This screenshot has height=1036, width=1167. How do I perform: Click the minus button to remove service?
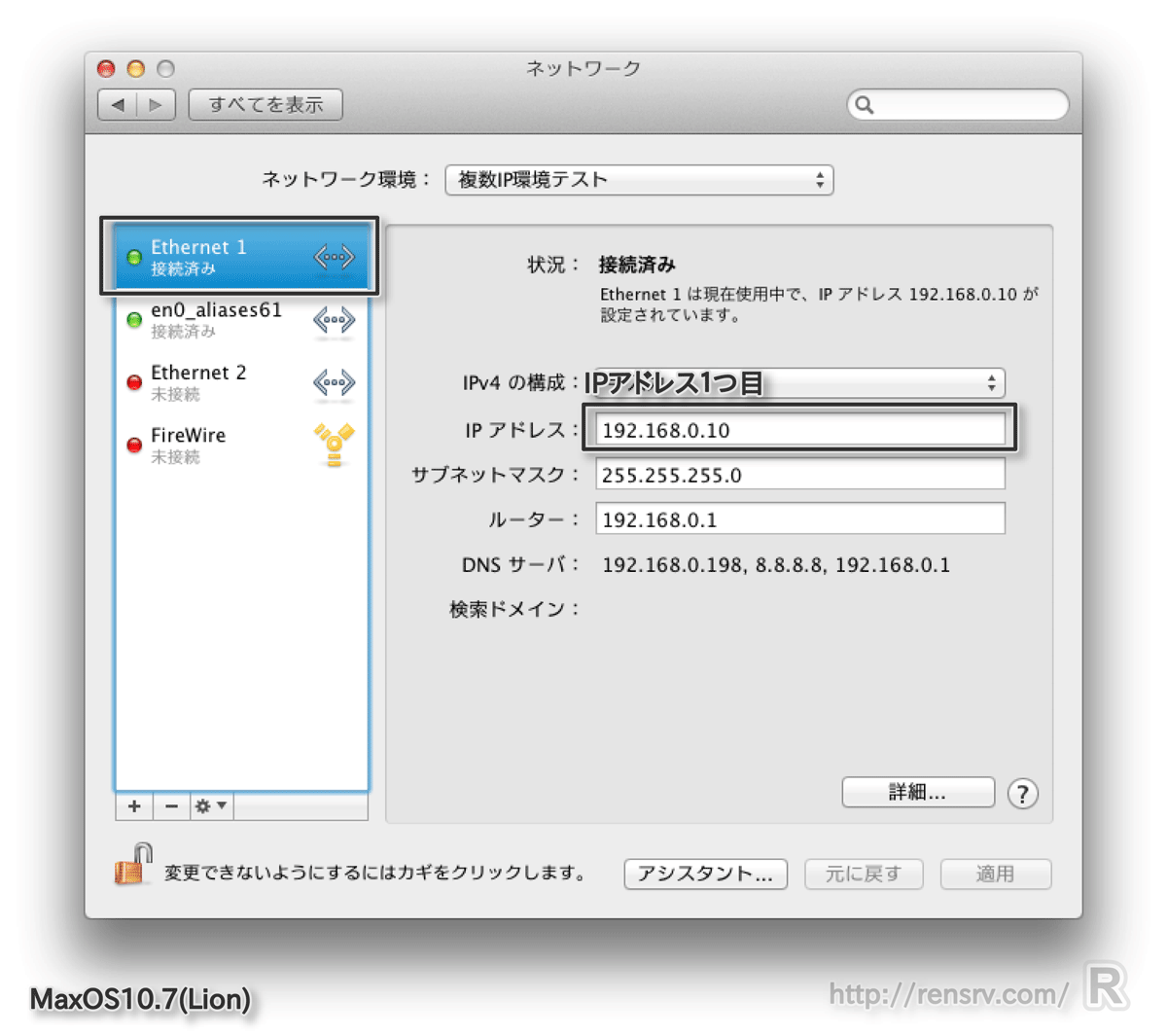tap(171, 805)
